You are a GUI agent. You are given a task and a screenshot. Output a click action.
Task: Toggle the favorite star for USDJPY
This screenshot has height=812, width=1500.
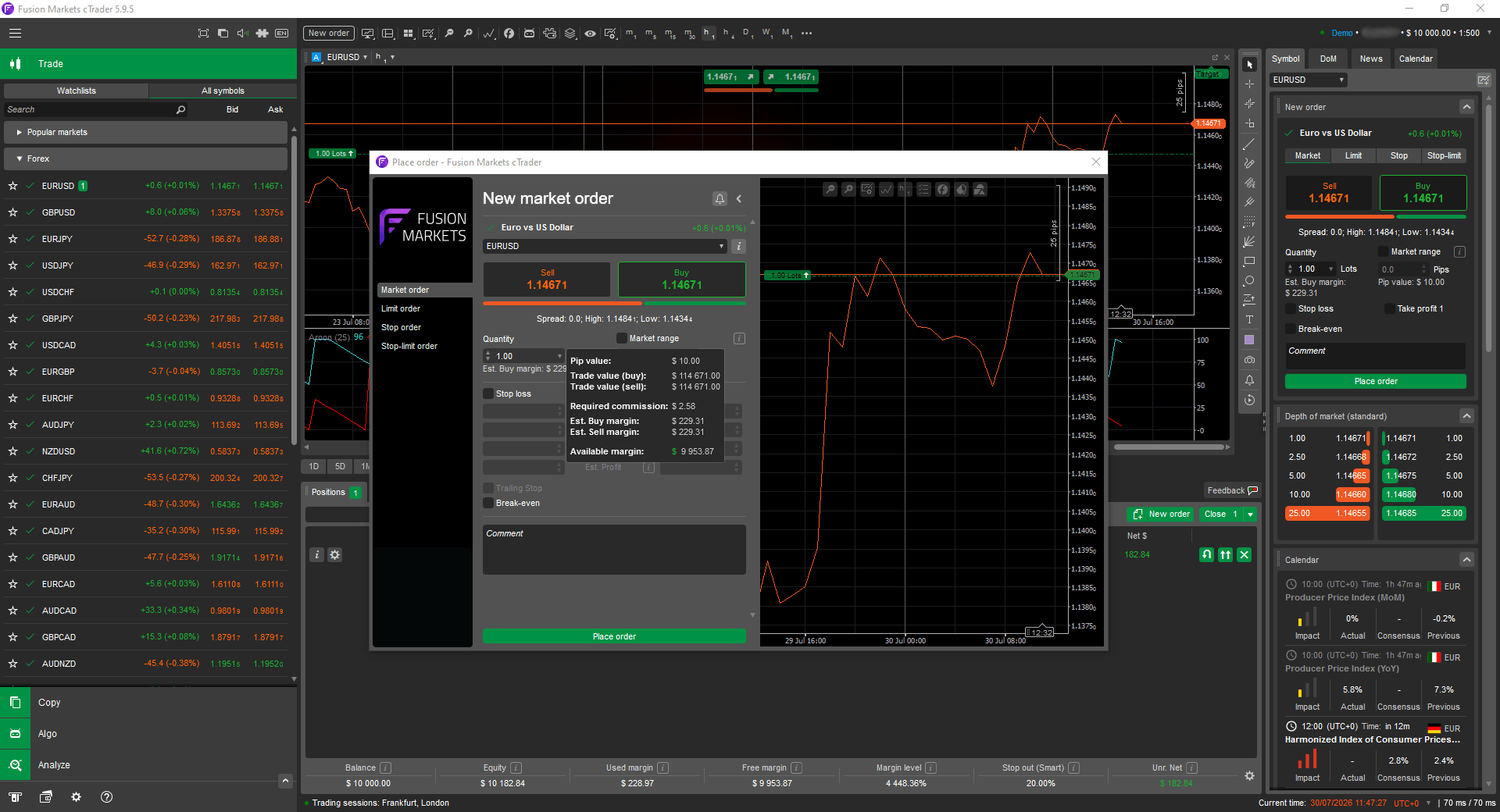pyautogui.click(x=12, y=265)
